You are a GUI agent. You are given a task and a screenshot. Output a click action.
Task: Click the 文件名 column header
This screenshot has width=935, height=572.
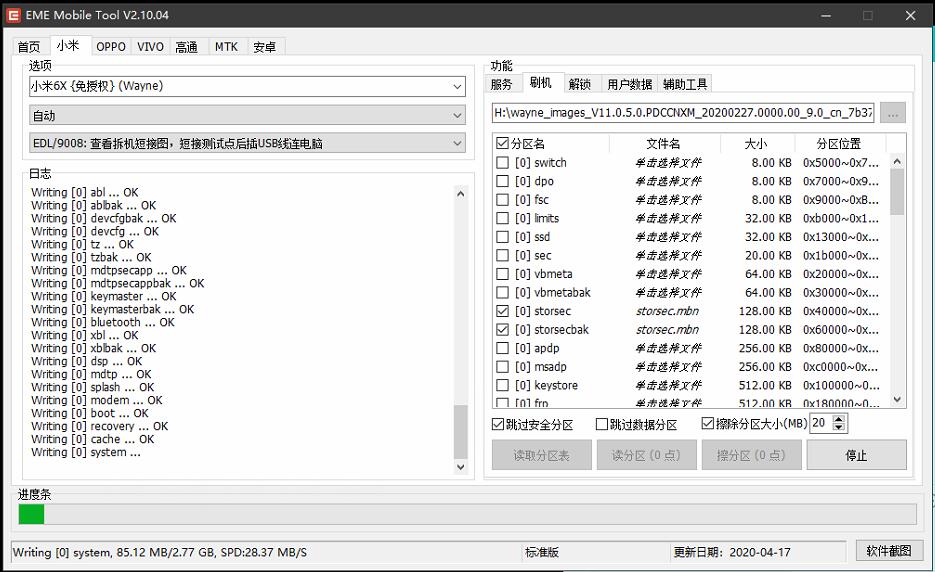tap(663, 143)
